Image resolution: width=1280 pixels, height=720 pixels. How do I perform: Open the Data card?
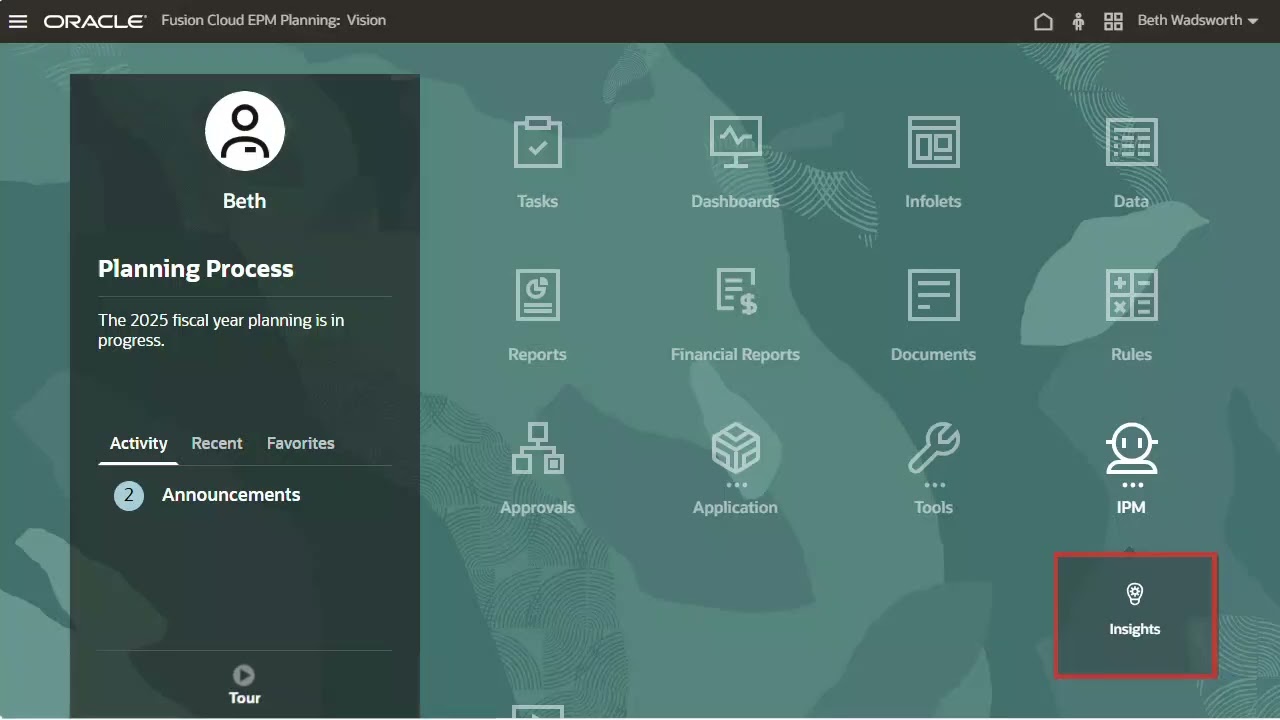pos(1131,162)
